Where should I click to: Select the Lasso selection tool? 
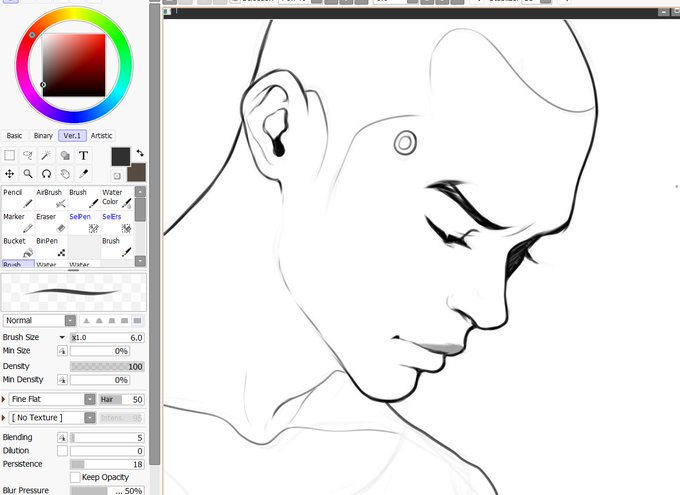click(28, 155)
